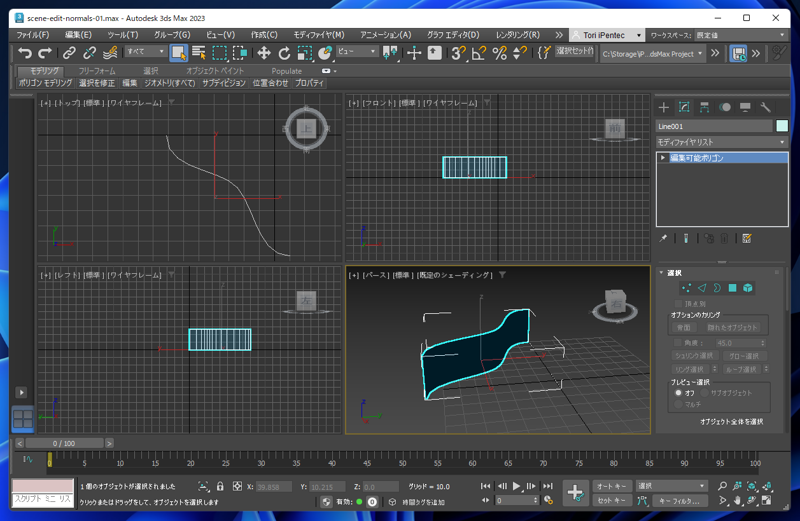Open the Utilities wrench tab

tap(766, 107)
